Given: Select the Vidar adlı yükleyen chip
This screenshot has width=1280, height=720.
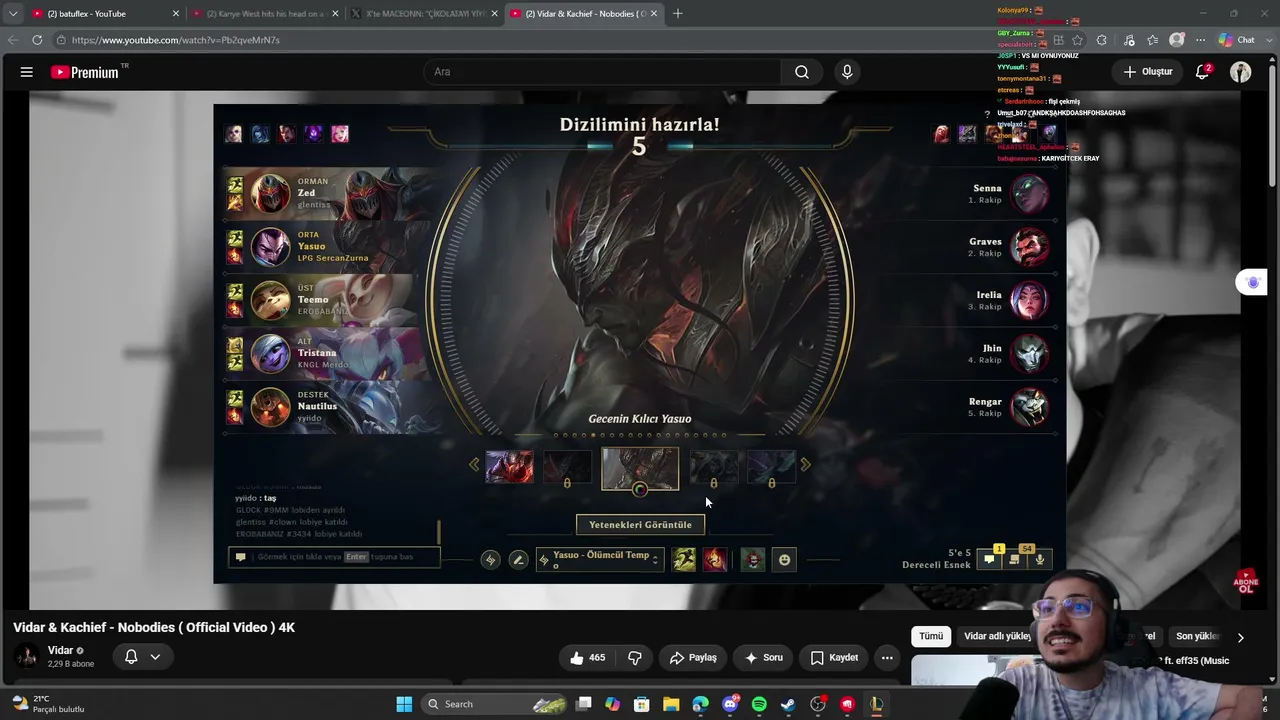Looking at the screenshot, I should pos(997,636).
